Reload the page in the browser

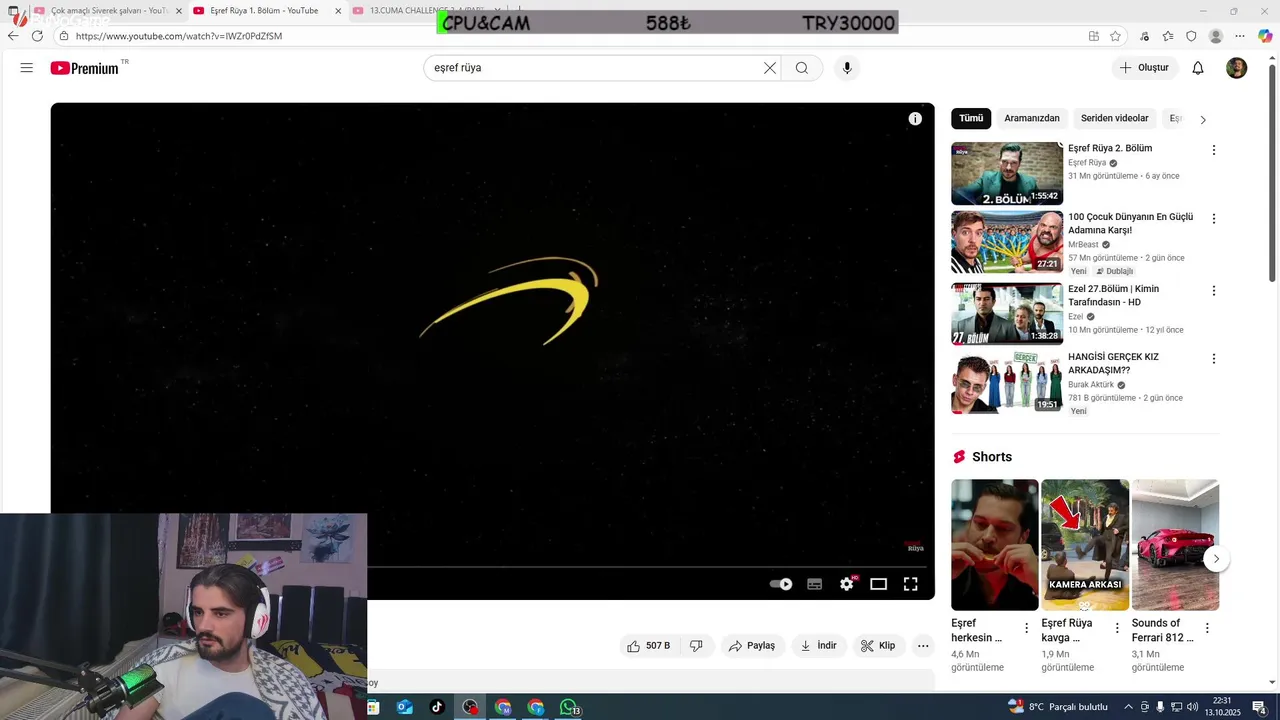[x=37, y=36]
